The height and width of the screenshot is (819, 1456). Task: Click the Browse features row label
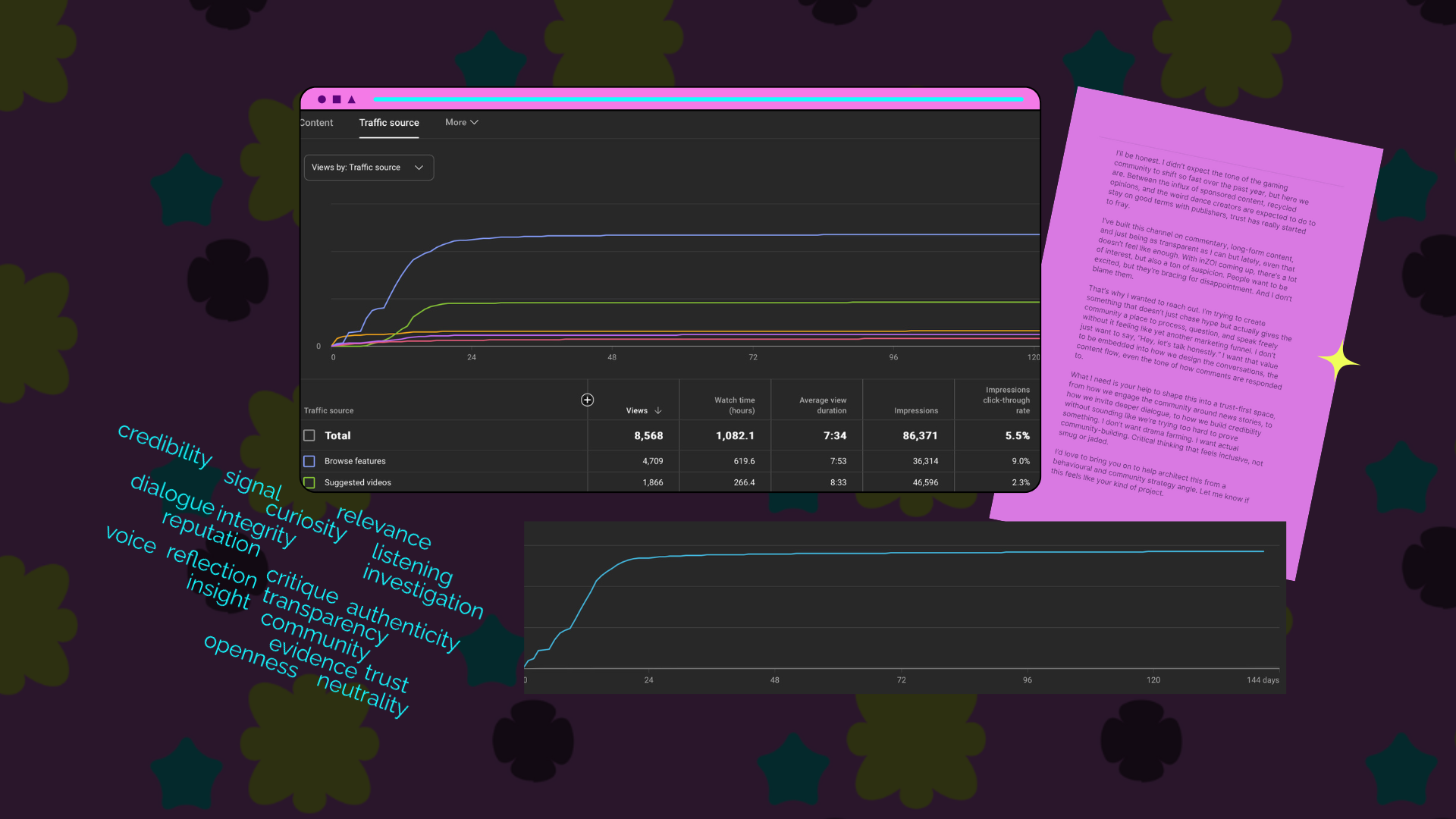355,461
